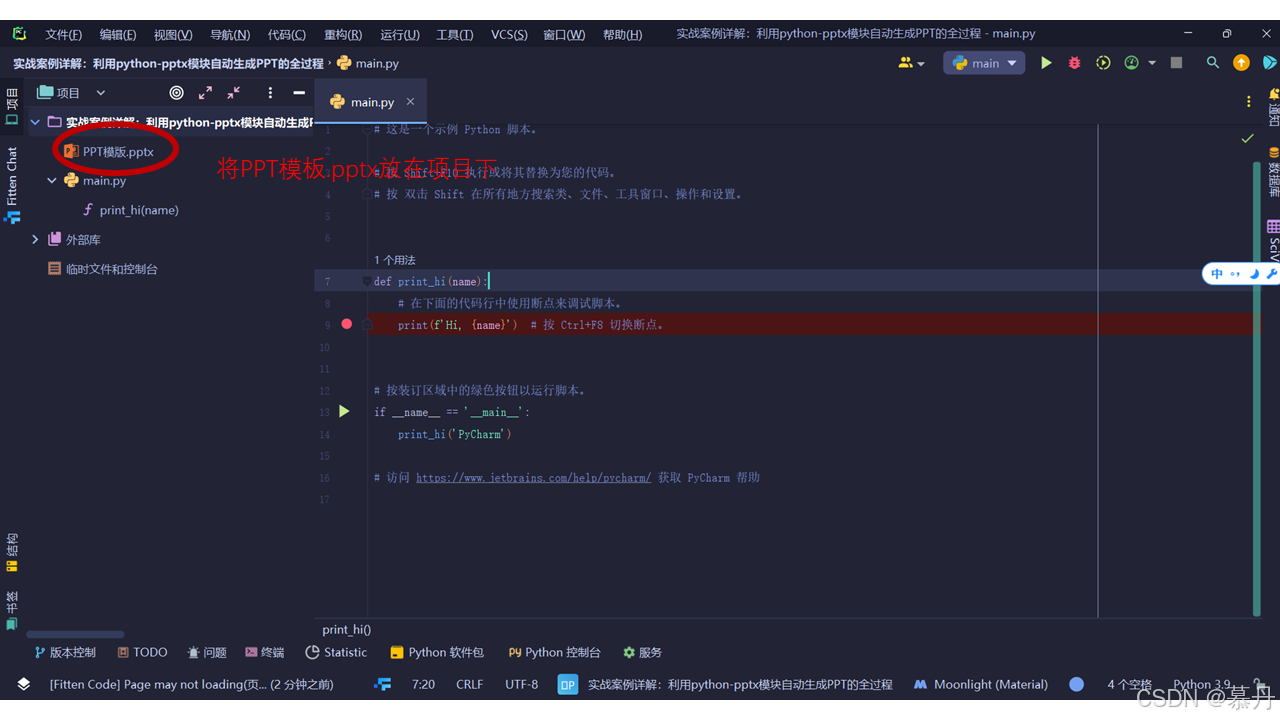1280x720 pixels.
Task: Toggle IME punctuation mode button
Action: tap(1235, 273)
